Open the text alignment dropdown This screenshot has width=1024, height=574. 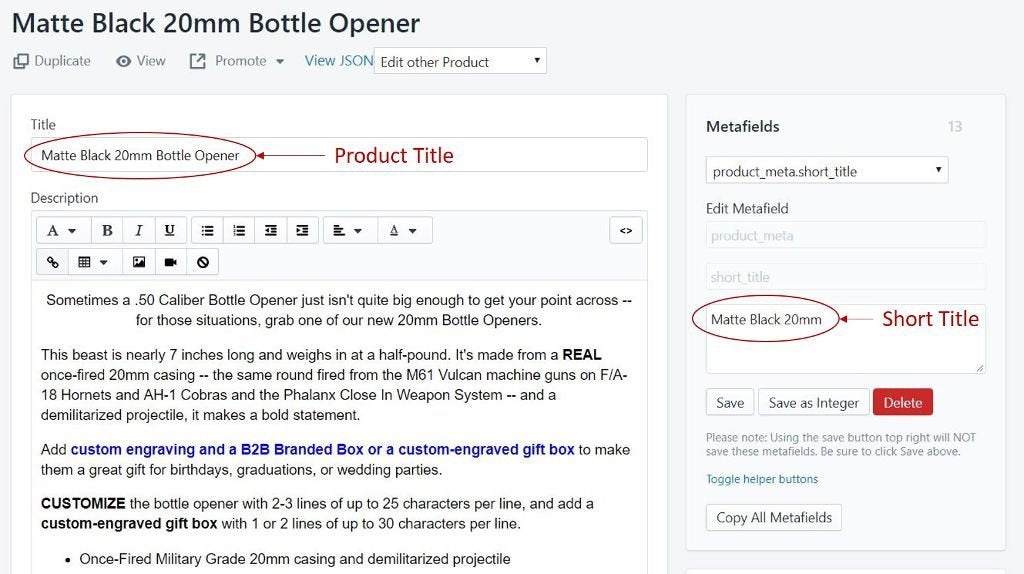coord(348,231)
